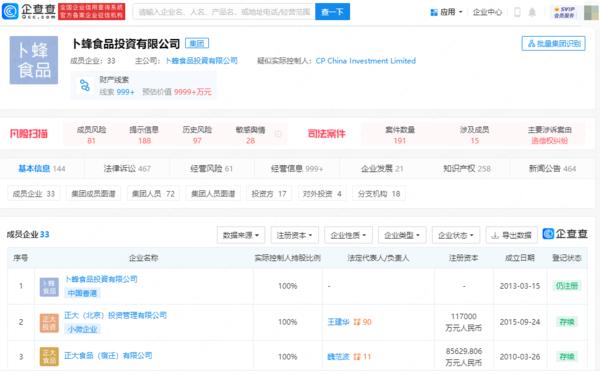
Task: Click the 2015-09-24 date in row 2
Action: (520, 322)
